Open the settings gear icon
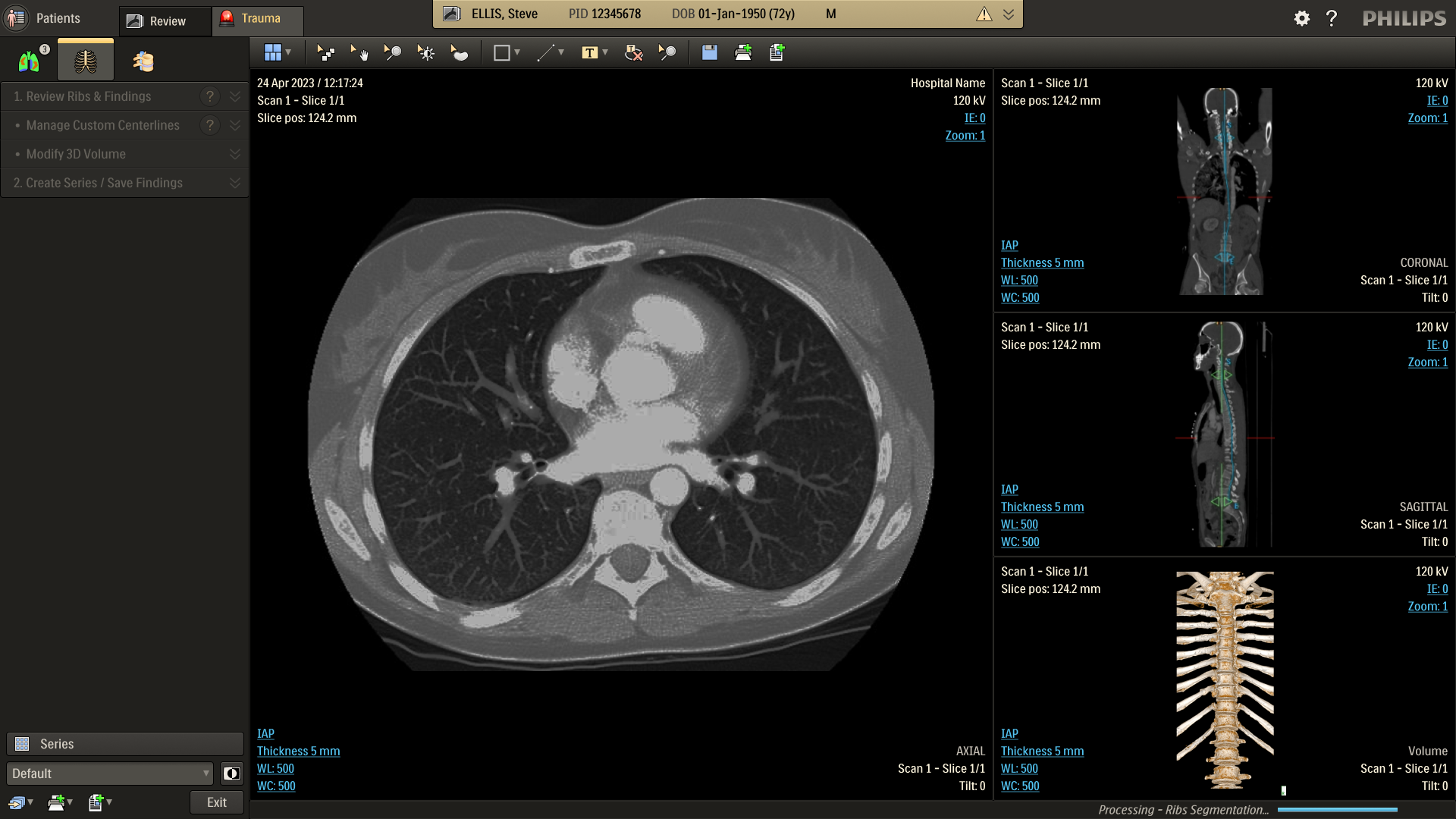Screen dimensions: 1456x819 1301,18
